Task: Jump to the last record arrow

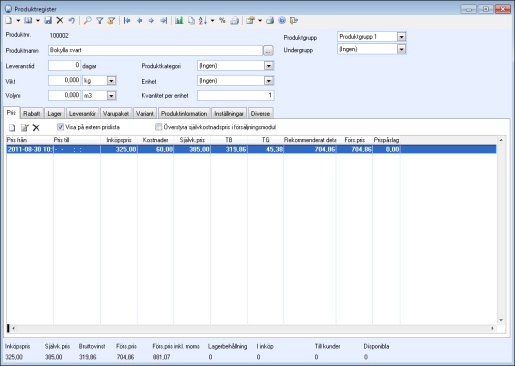Action: pos(163,21)
